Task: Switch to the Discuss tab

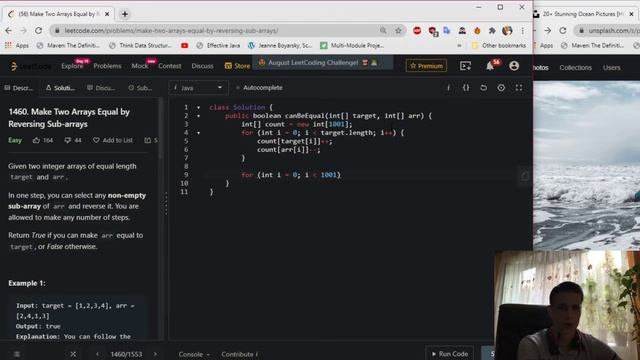Action: point(101,88)
